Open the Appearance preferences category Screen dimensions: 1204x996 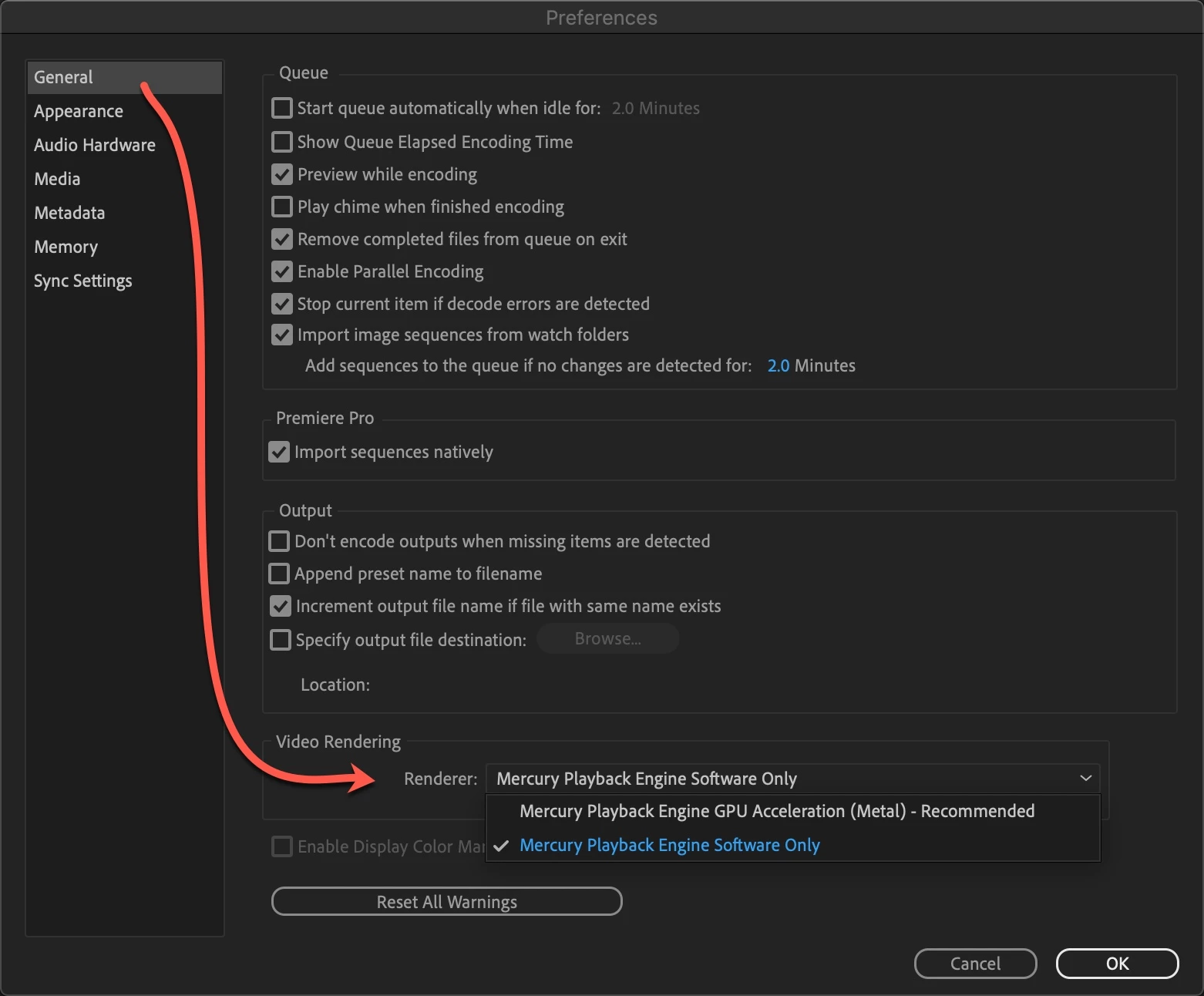pos(79,111)
